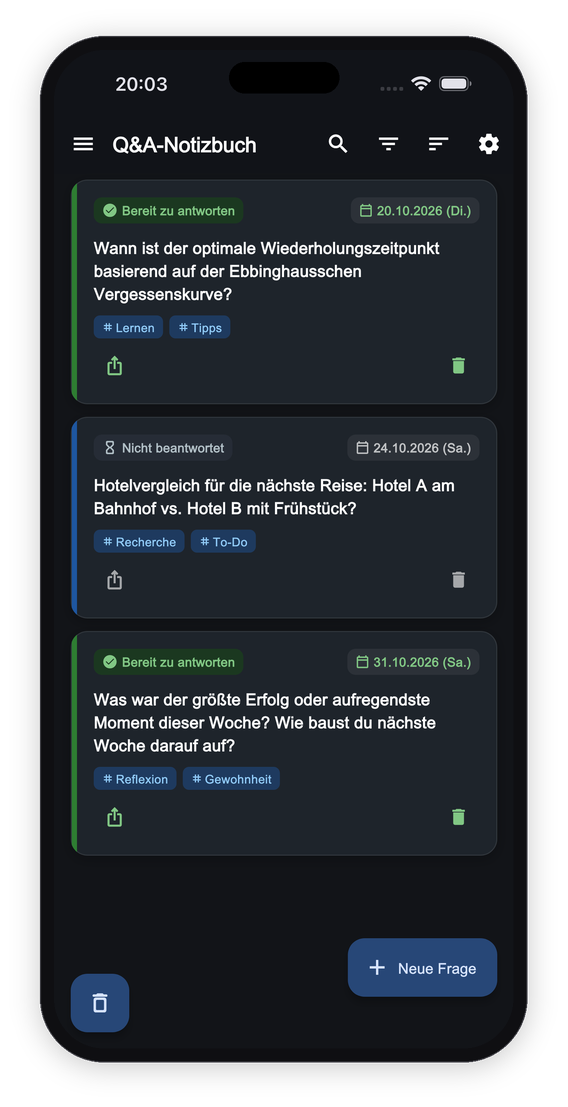The image size is (568, 1107).
Task: Delete the Hotelvergleich question
Action: (x=459, y=580)
